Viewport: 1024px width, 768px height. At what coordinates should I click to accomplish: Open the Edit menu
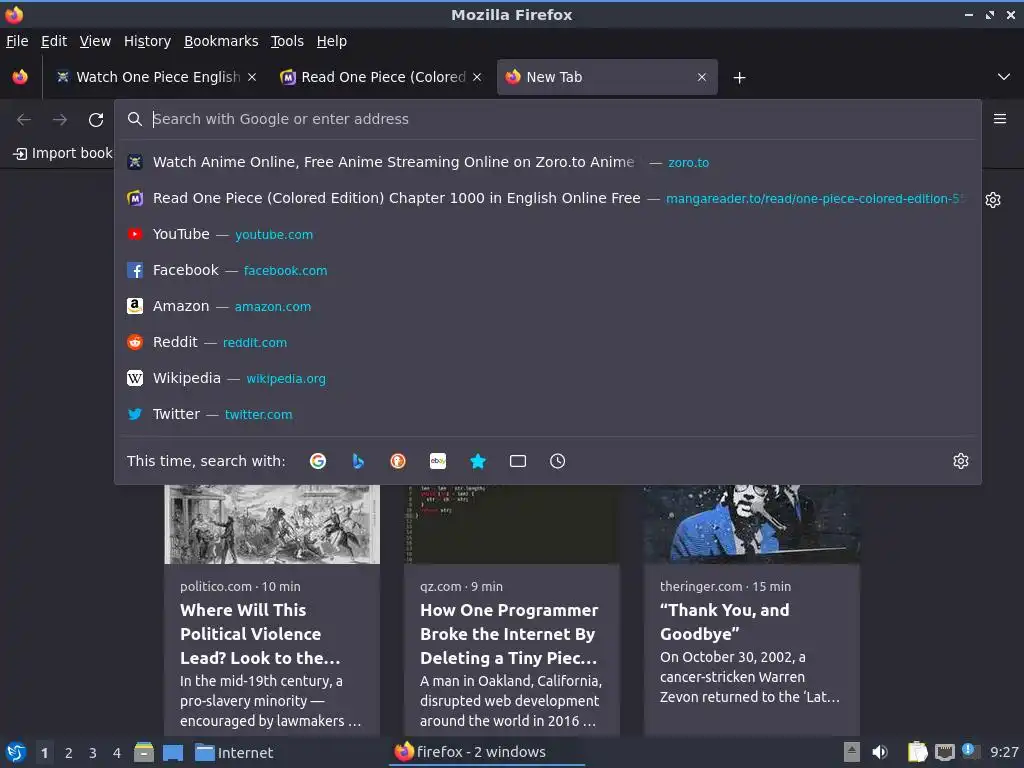54,41
